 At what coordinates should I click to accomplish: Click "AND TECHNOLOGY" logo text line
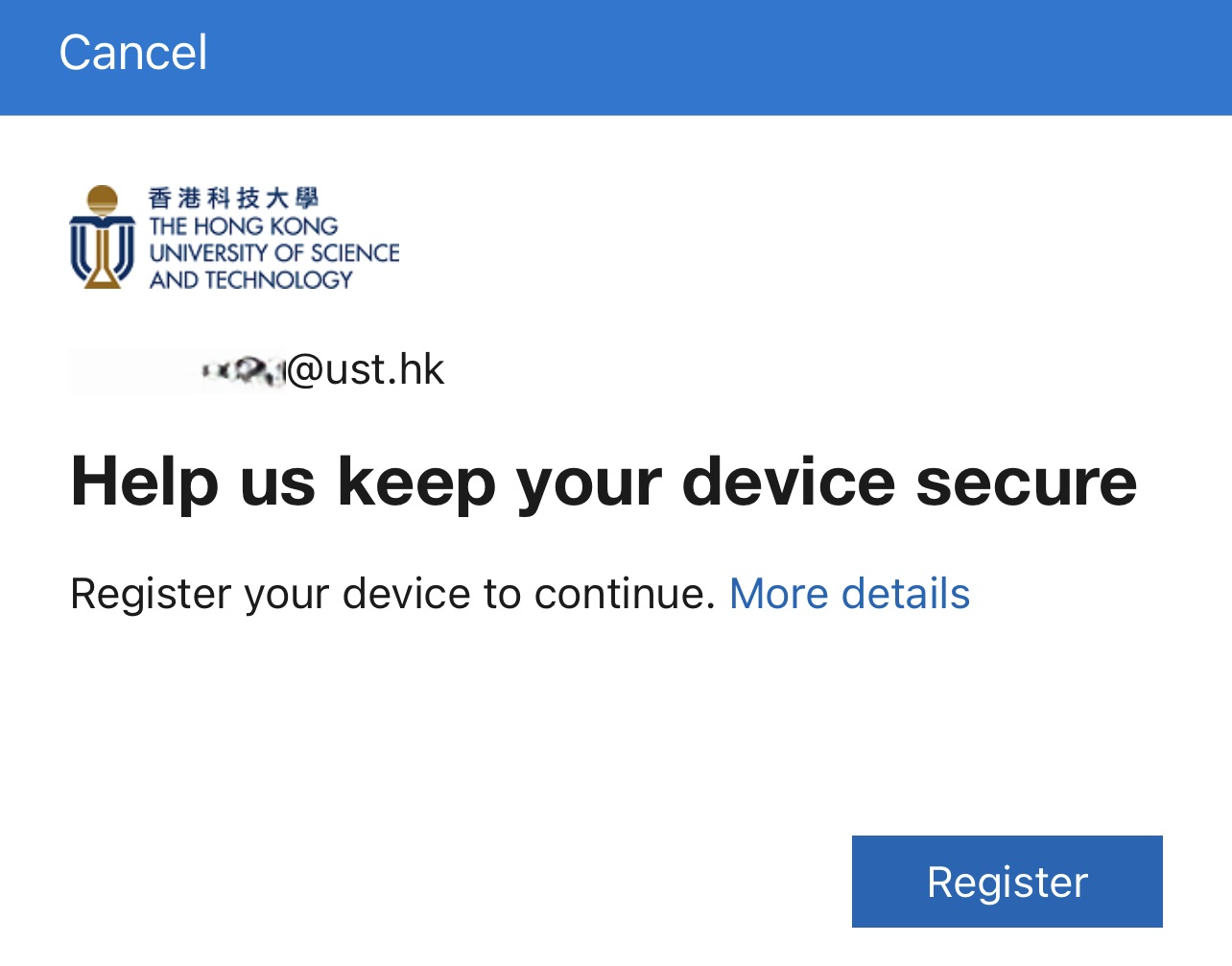tap(251, 280)
